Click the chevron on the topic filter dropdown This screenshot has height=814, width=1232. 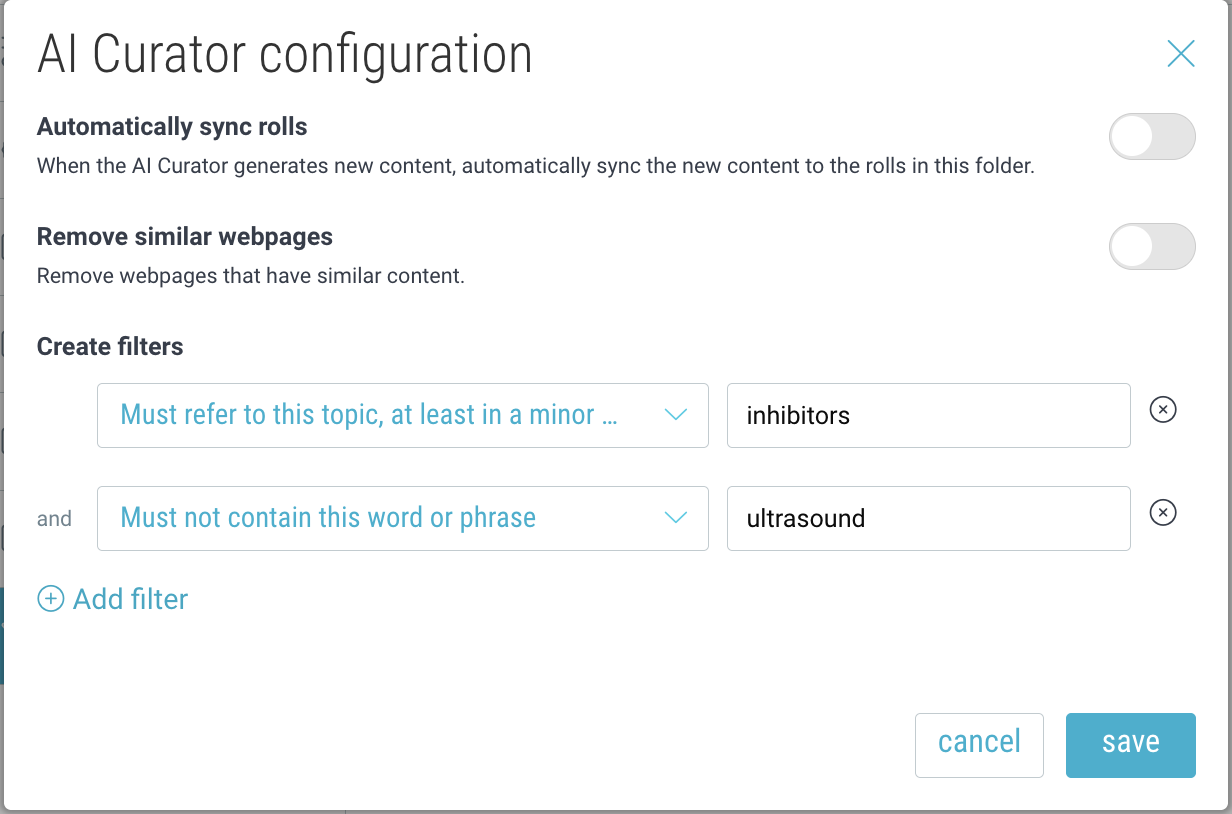tap(676, 414)
